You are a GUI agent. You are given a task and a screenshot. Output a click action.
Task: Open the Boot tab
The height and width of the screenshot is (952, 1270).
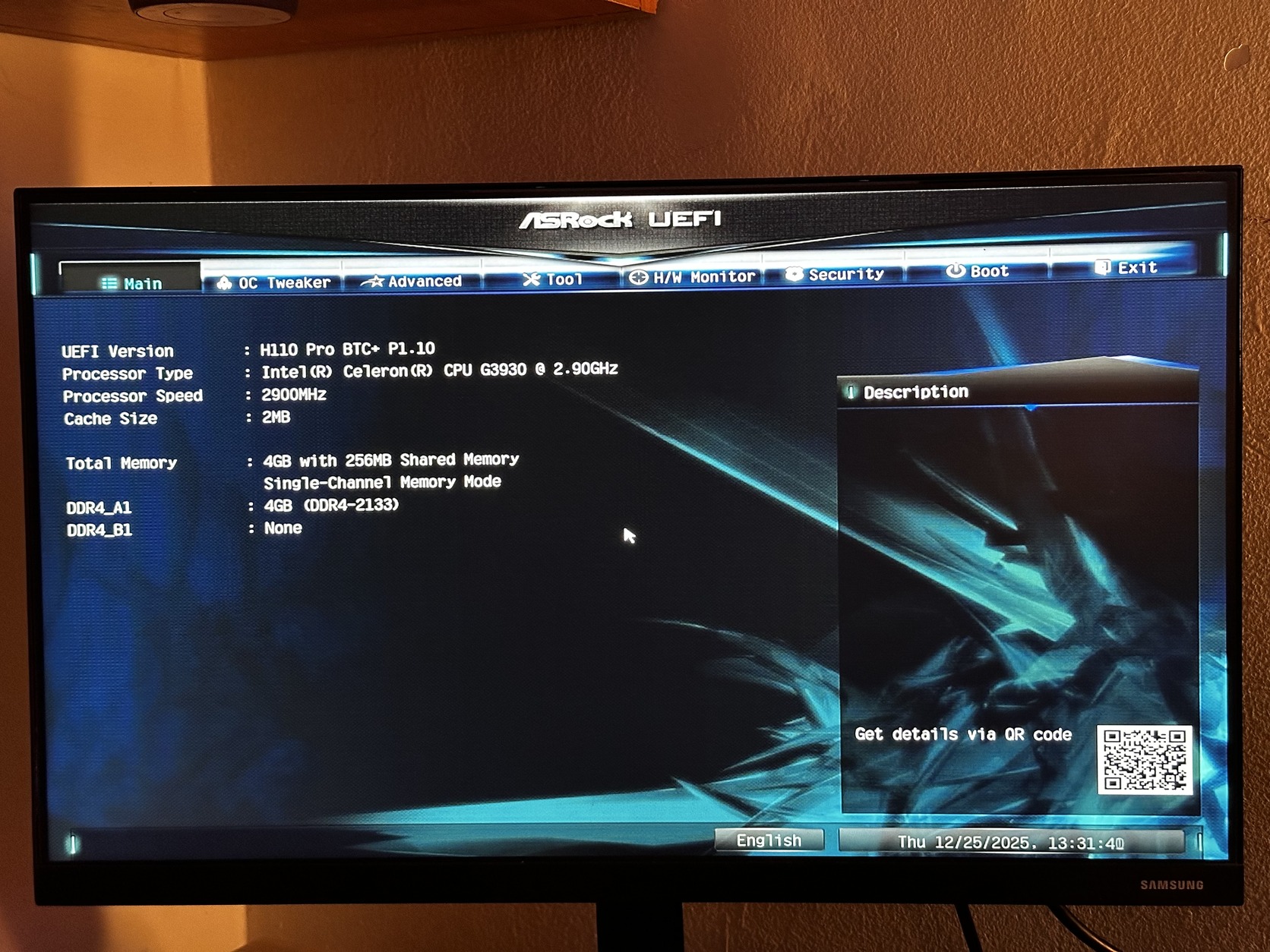click(991, 271)
